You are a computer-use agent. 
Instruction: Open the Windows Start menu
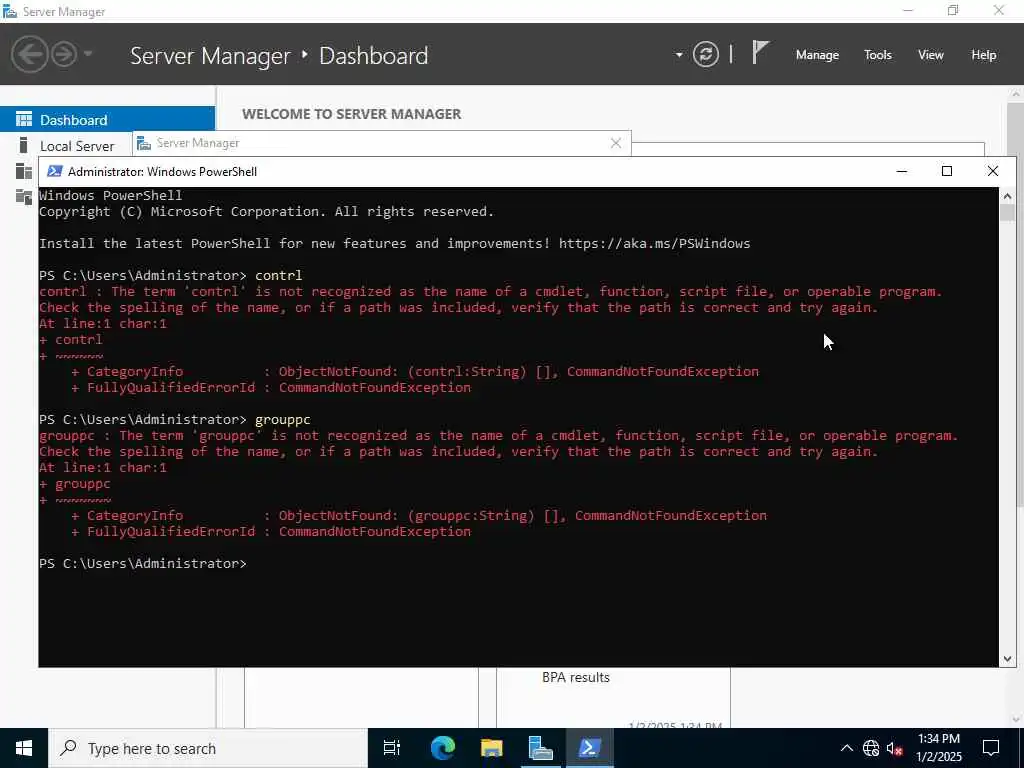pos(24,748)
